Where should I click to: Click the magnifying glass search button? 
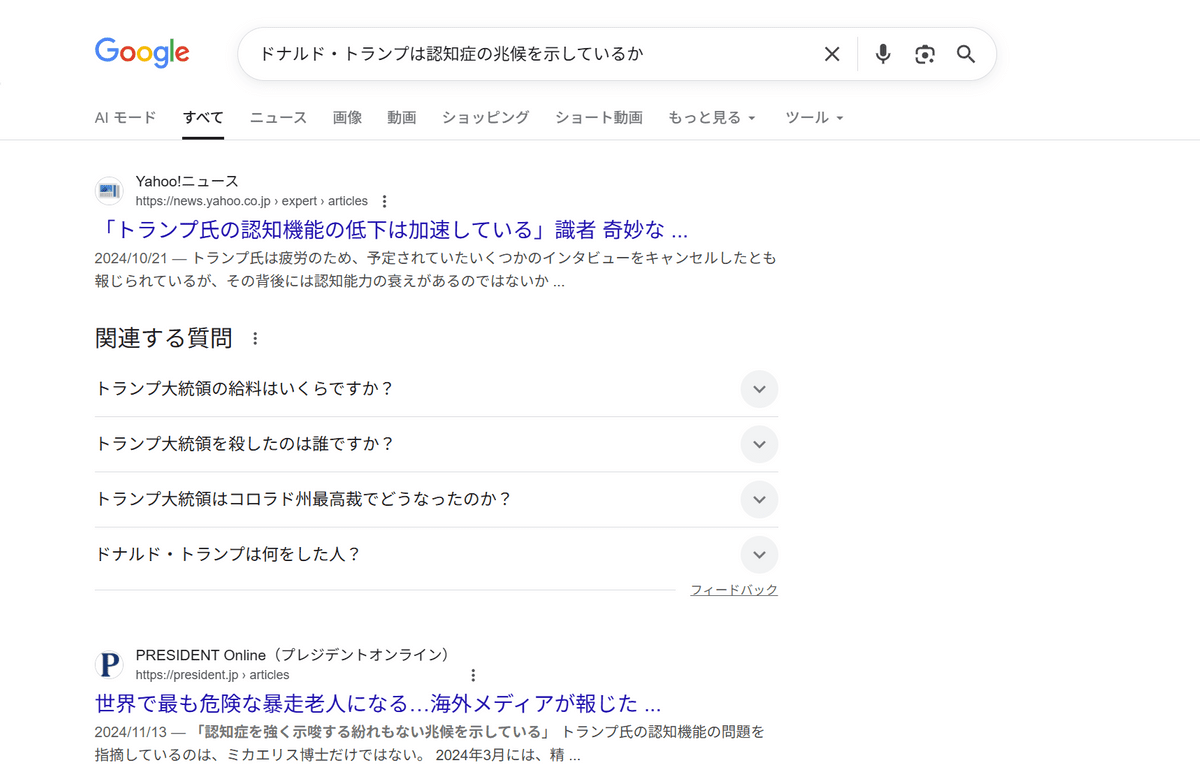965,54
